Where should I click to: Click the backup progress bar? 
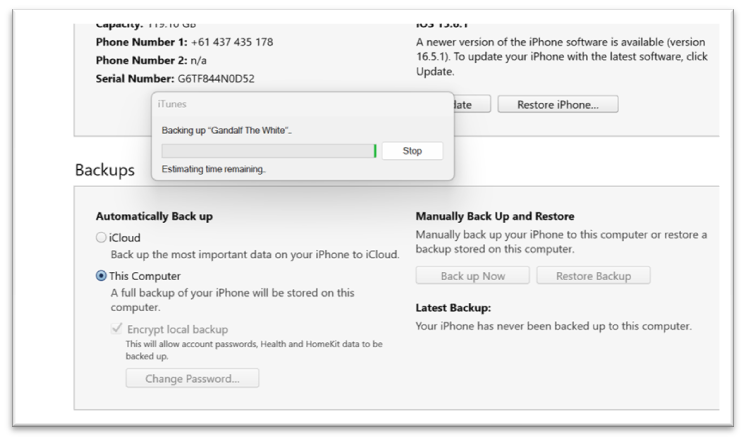click(x=269, y=151)
